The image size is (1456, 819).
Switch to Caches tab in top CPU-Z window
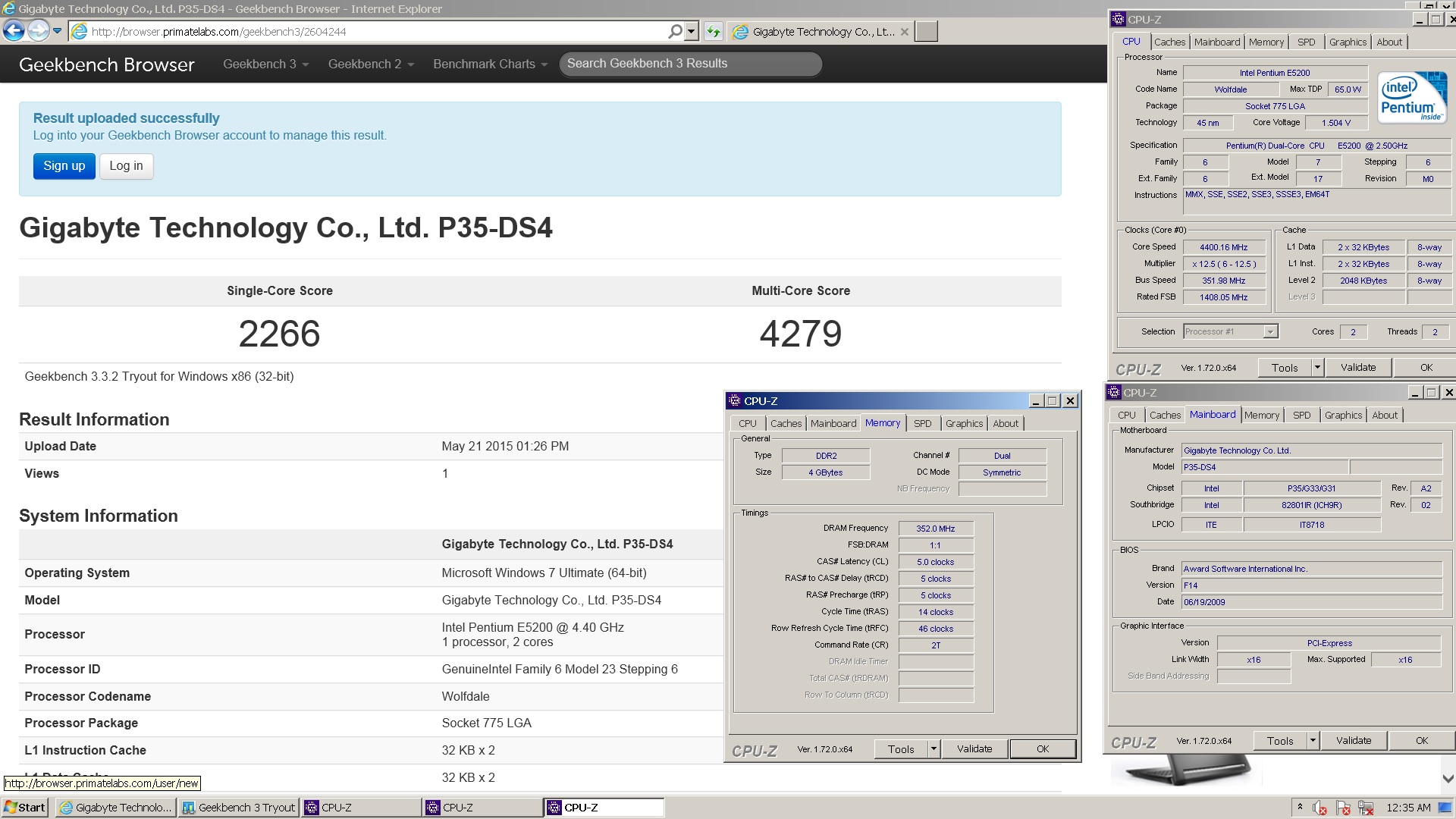(x=1169, y=42)
